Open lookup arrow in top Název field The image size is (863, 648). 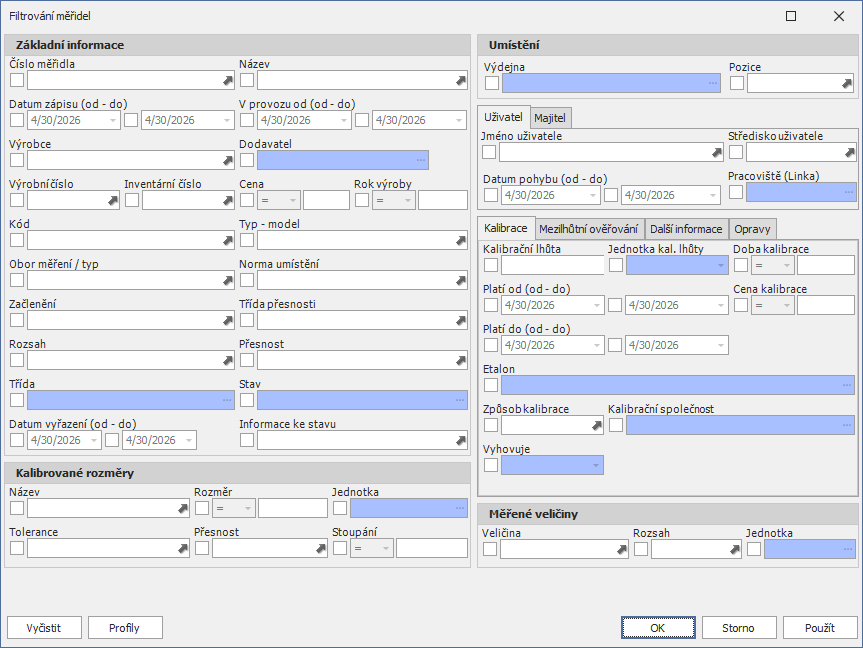pyautogui.click(x=461, y=81)
